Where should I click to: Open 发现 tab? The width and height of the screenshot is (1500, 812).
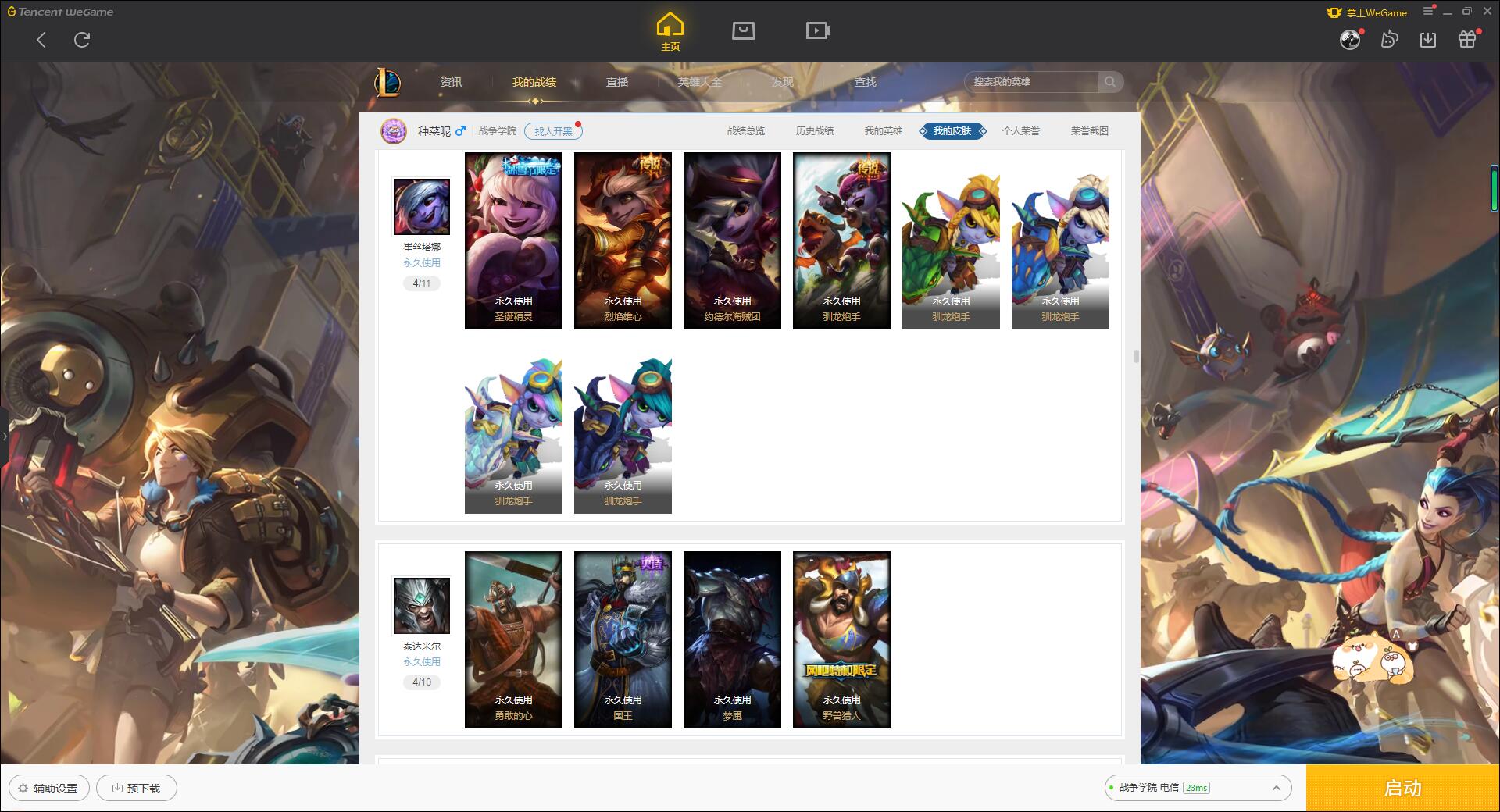coord(783,82)
